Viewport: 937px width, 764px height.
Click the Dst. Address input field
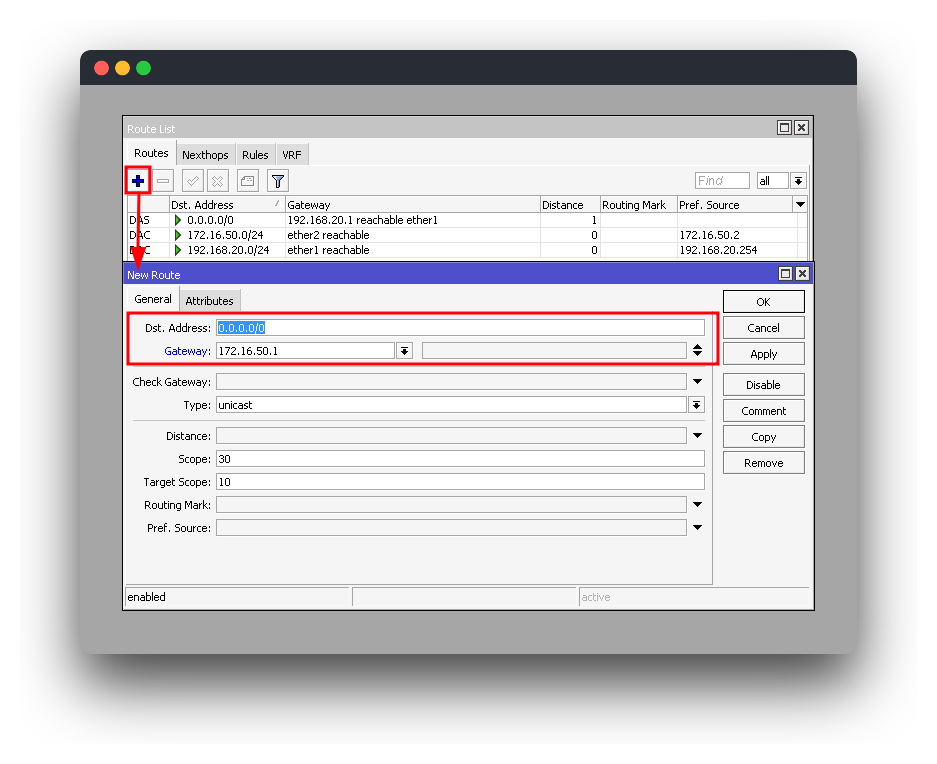pos(460,328)
